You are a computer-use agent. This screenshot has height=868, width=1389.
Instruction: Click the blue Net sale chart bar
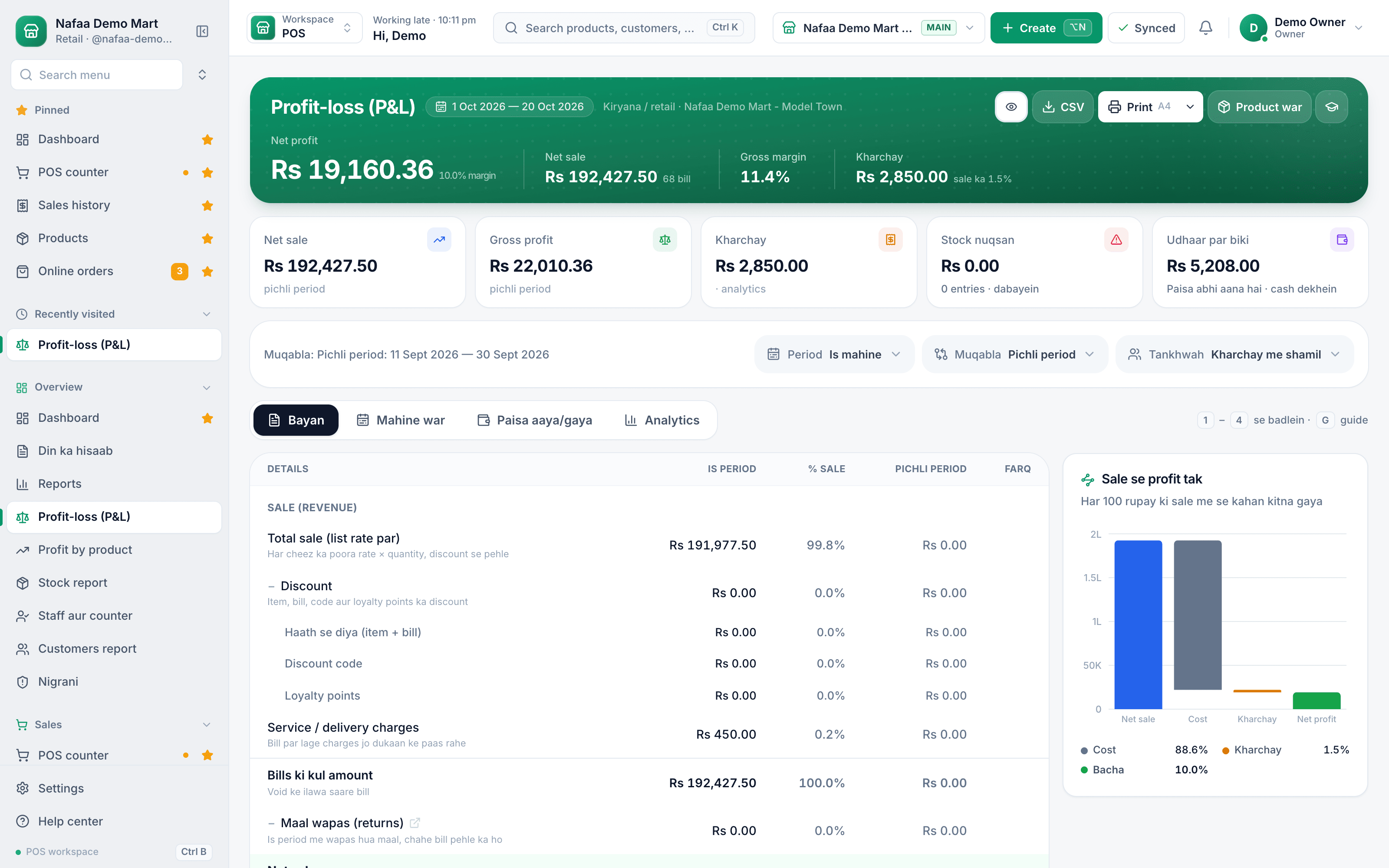[1138, 625]
